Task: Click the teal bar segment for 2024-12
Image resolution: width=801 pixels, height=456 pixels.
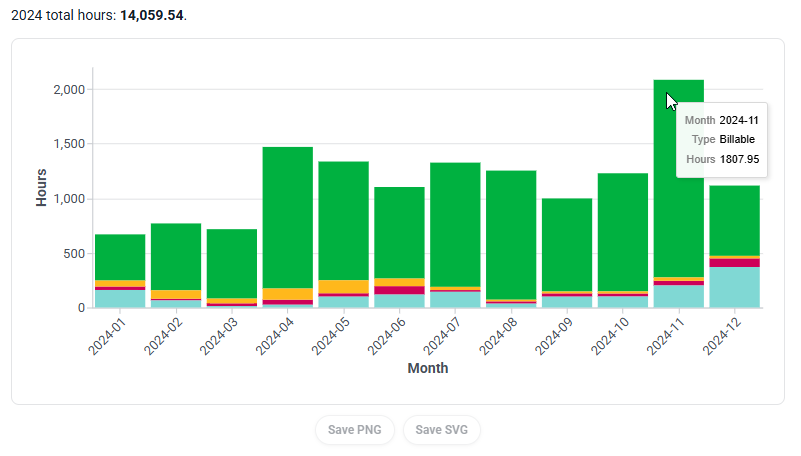Action: (735, 287)
